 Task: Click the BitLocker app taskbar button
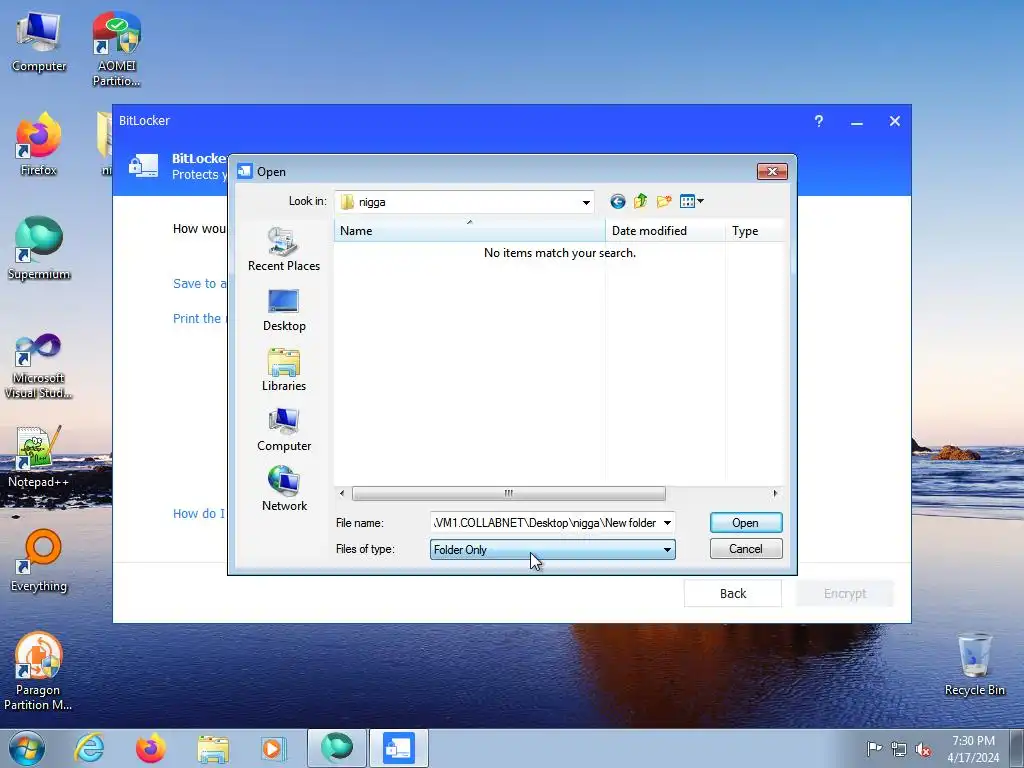click(399, 748)
